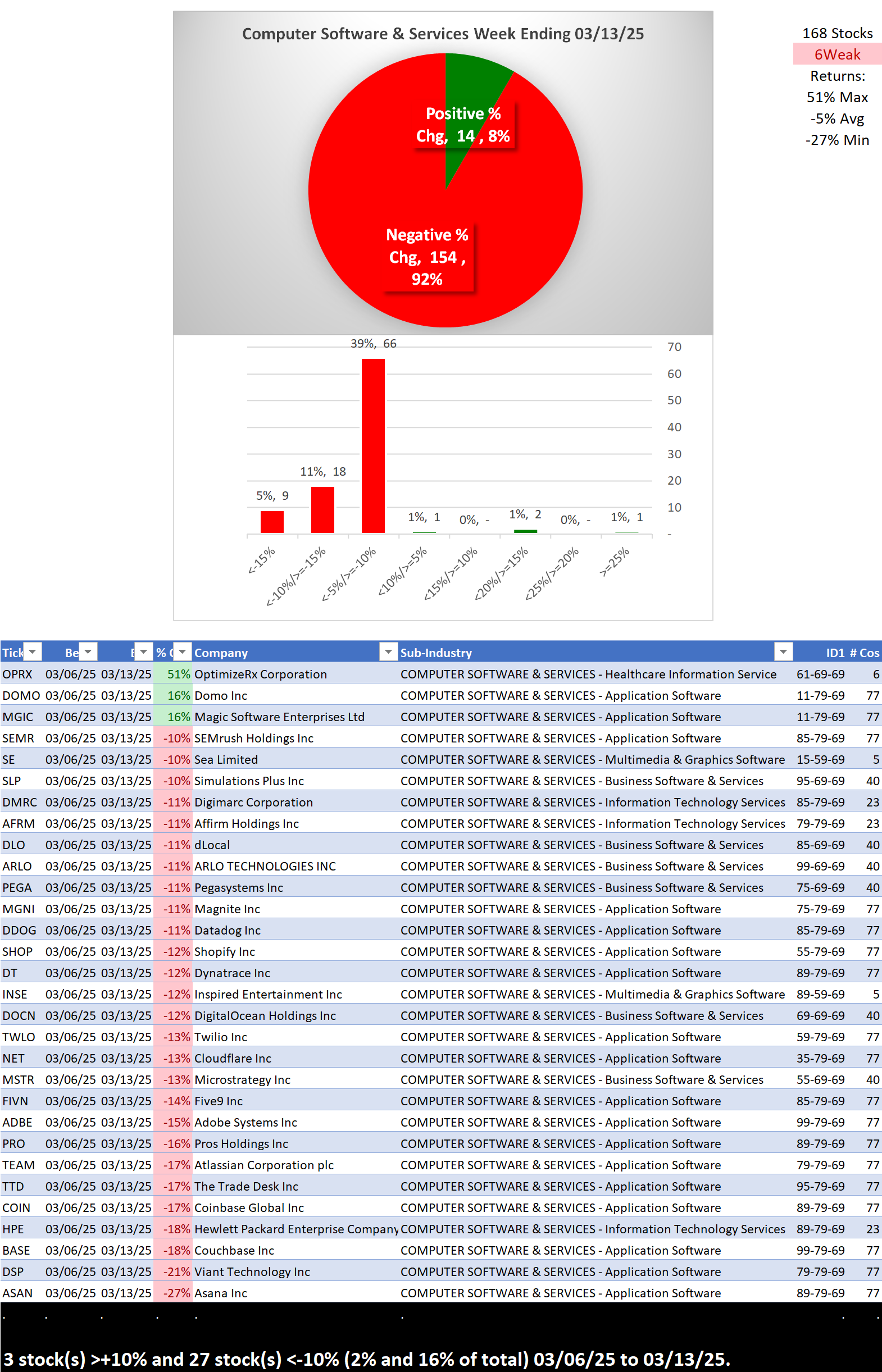
Task: Select the Digimarc Corporation cell
Action: pyautogui.click(x=295, y=802)
